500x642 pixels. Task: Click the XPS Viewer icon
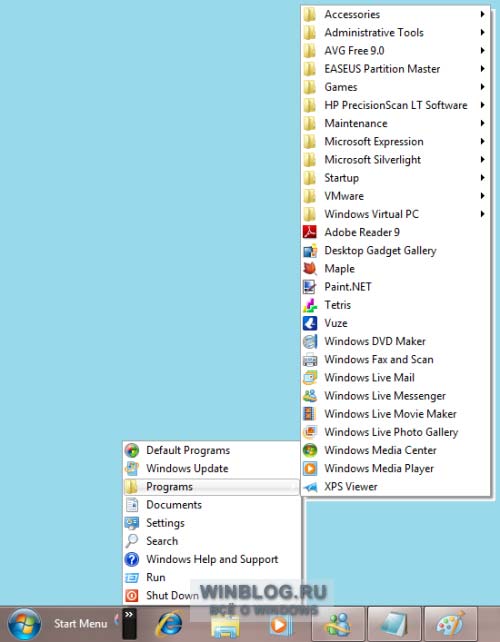click(310, 486)
